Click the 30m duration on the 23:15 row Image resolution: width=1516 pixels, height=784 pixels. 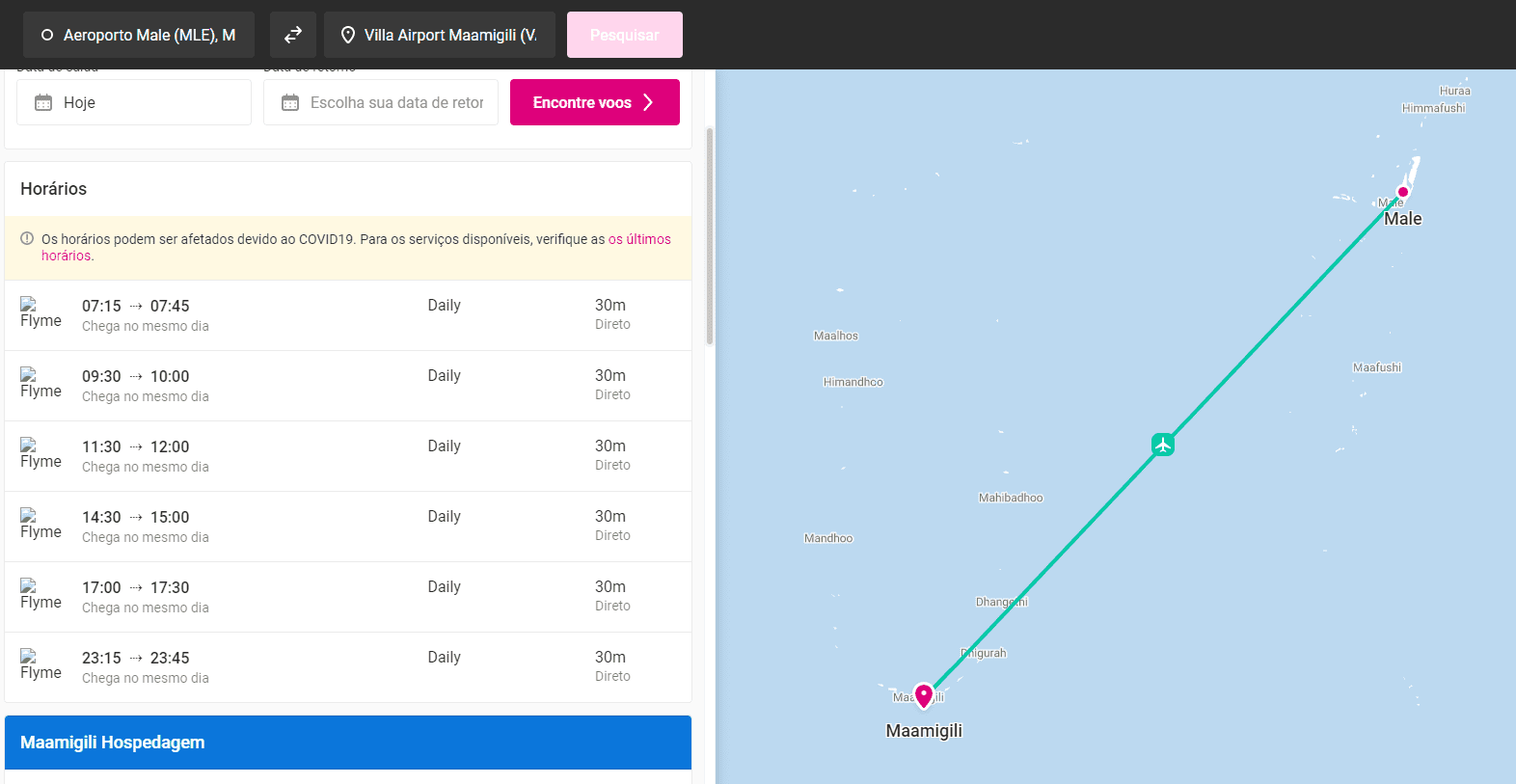pyautogui.click(x=610, y=657)
